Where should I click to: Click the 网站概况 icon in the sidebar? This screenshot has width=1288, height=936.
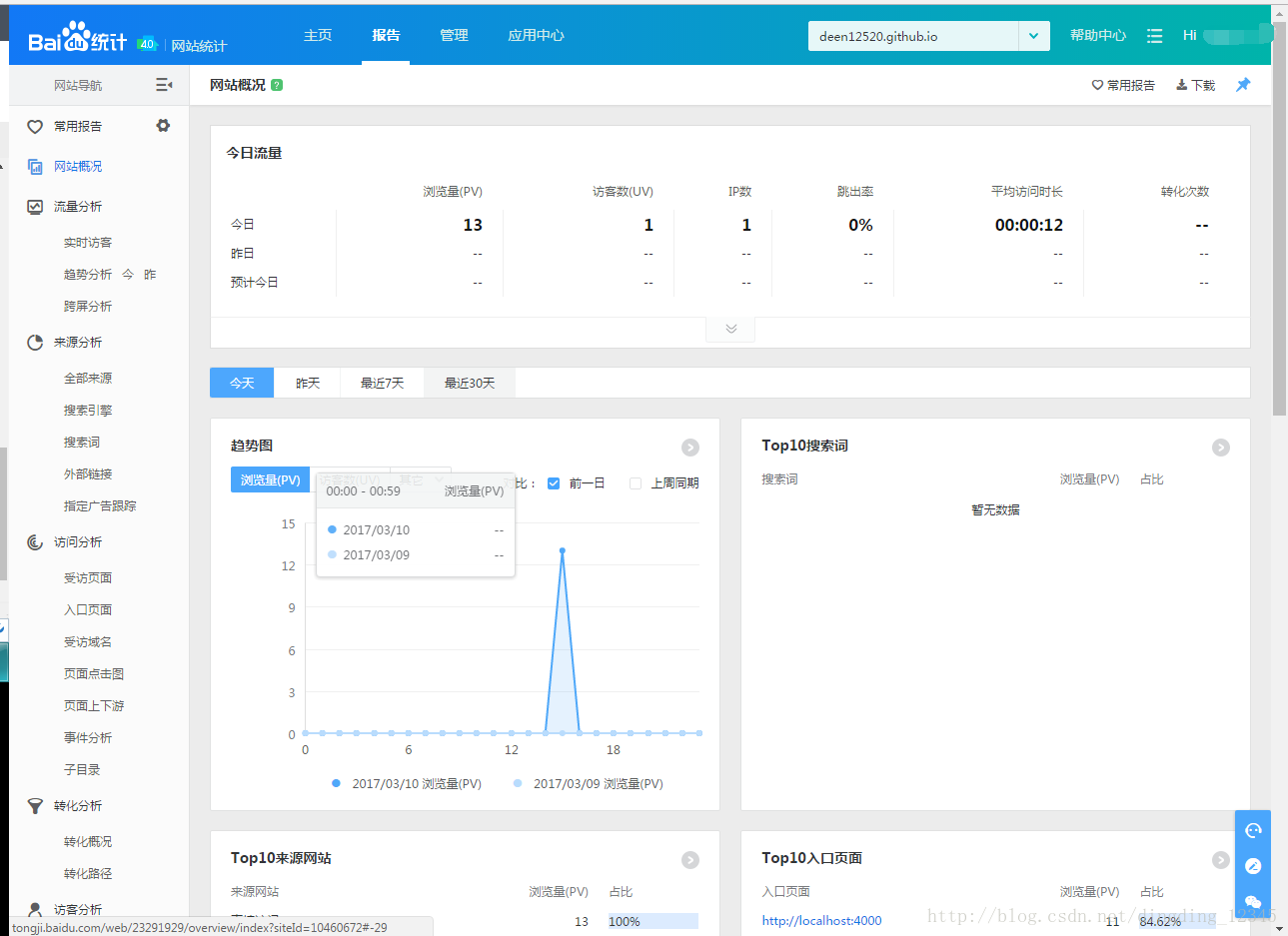click(35, 167)
